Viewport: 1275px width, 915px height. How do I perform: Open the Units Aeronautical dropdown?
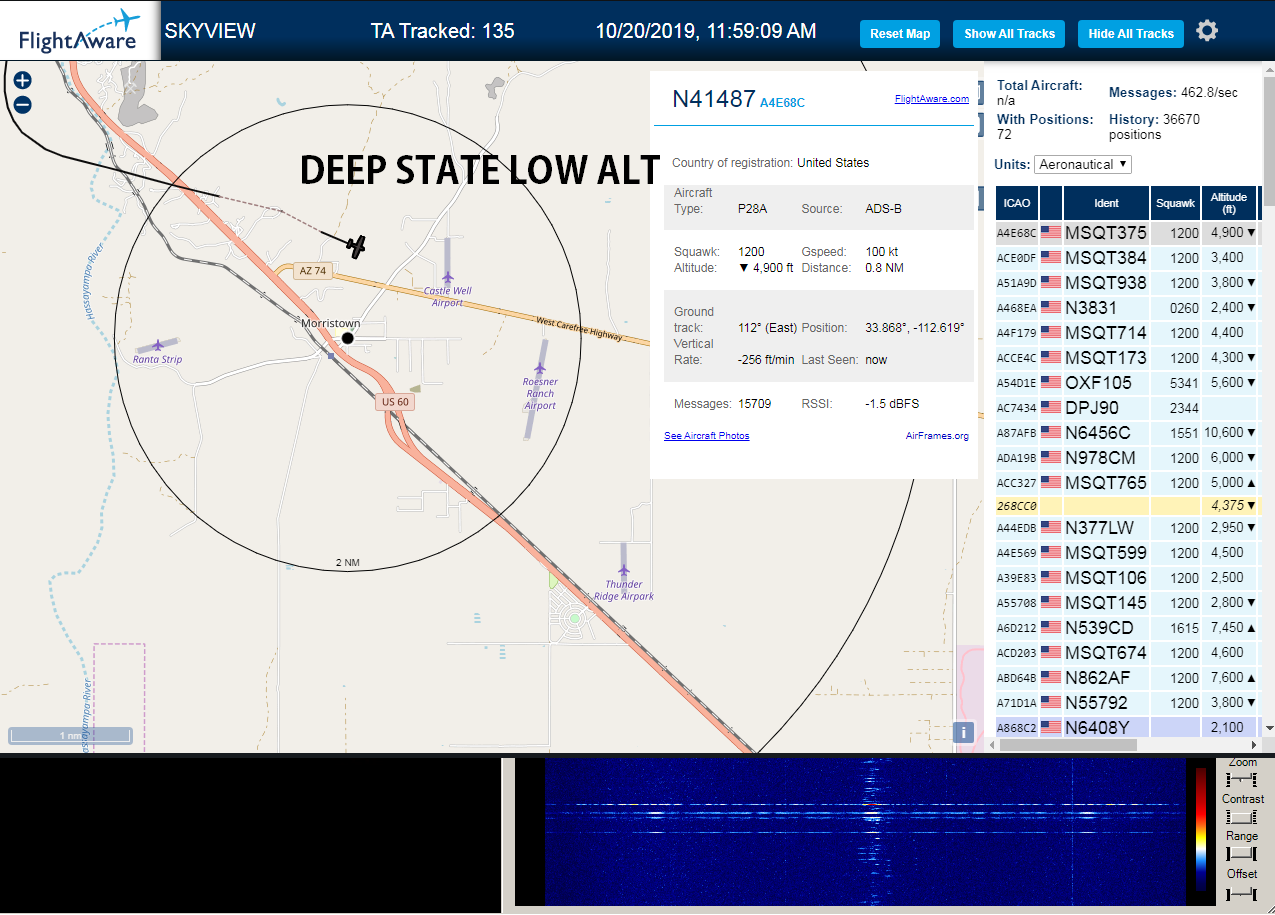pyautogui.click(x=1083, y=164)
